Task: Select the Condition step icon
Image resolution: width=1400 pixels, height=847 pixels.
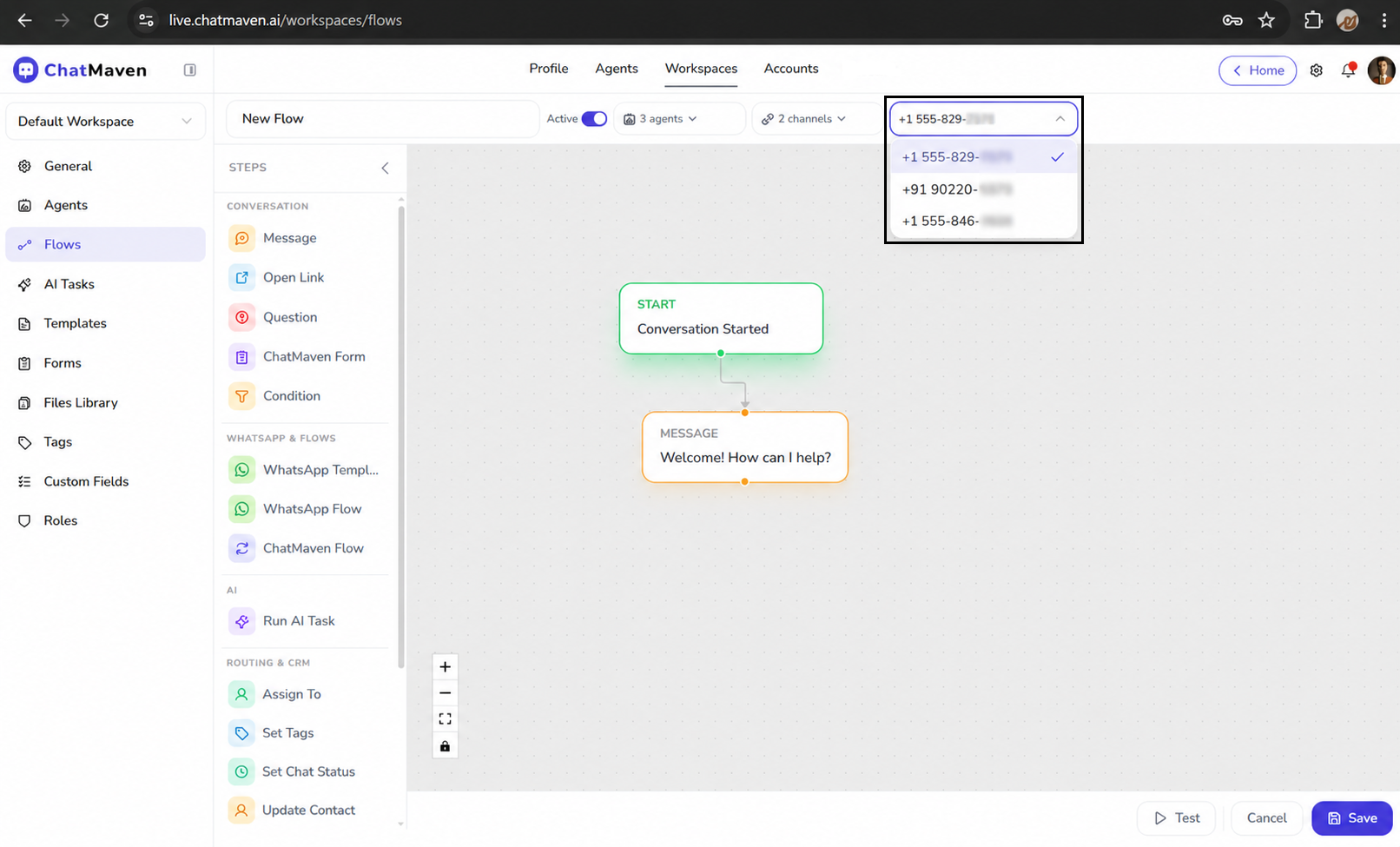Action: [x=242, y=396]
